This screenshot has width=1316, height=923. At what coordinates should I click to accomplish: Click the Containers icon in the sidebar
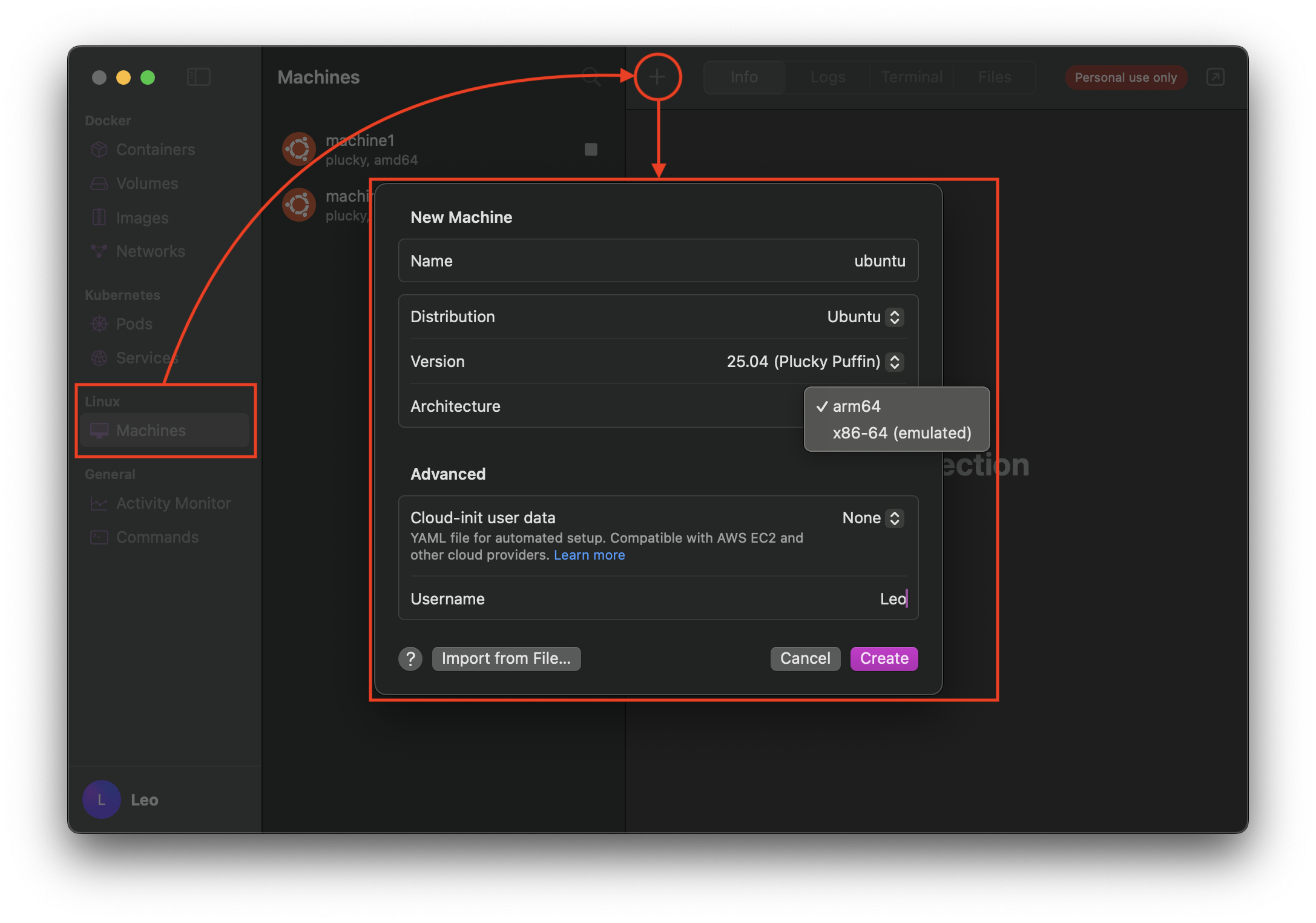tap(99, 150)
